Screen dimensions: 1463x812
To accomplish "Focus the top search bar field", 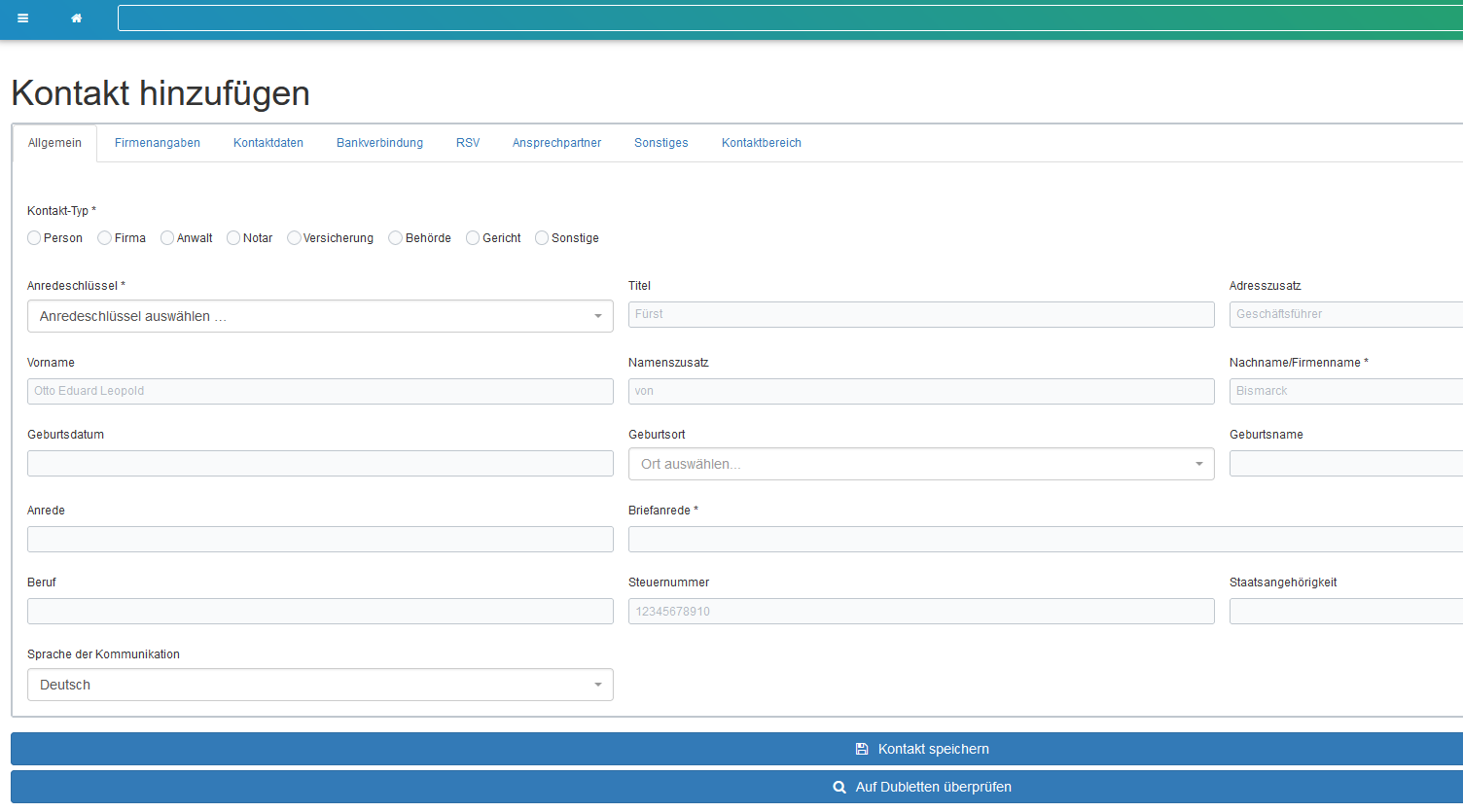I will (x=790, y=18).
